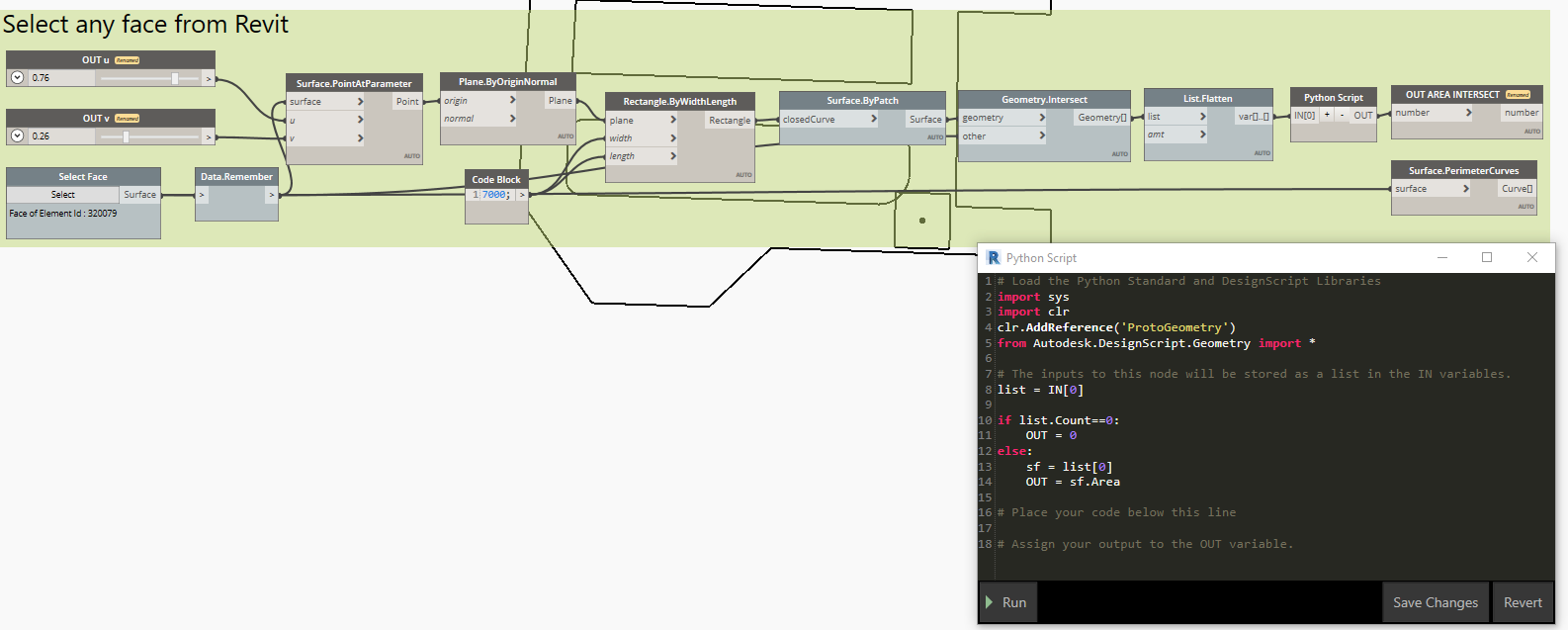Click AUTO lacing label on Geometry.Intersect node
This screenshot has width=1568, height=630.
coord(1119,154)
